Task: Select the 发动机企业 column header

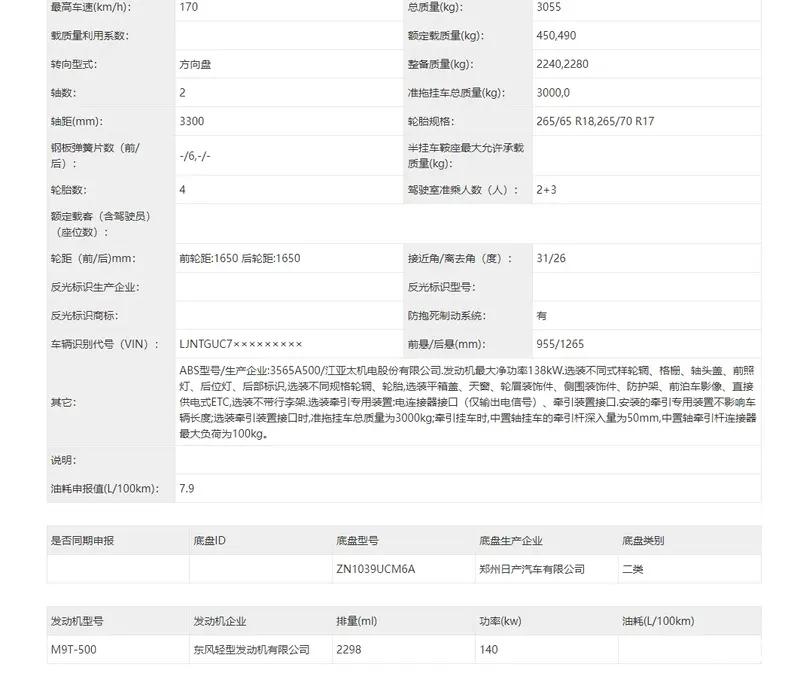Action: 219,621
